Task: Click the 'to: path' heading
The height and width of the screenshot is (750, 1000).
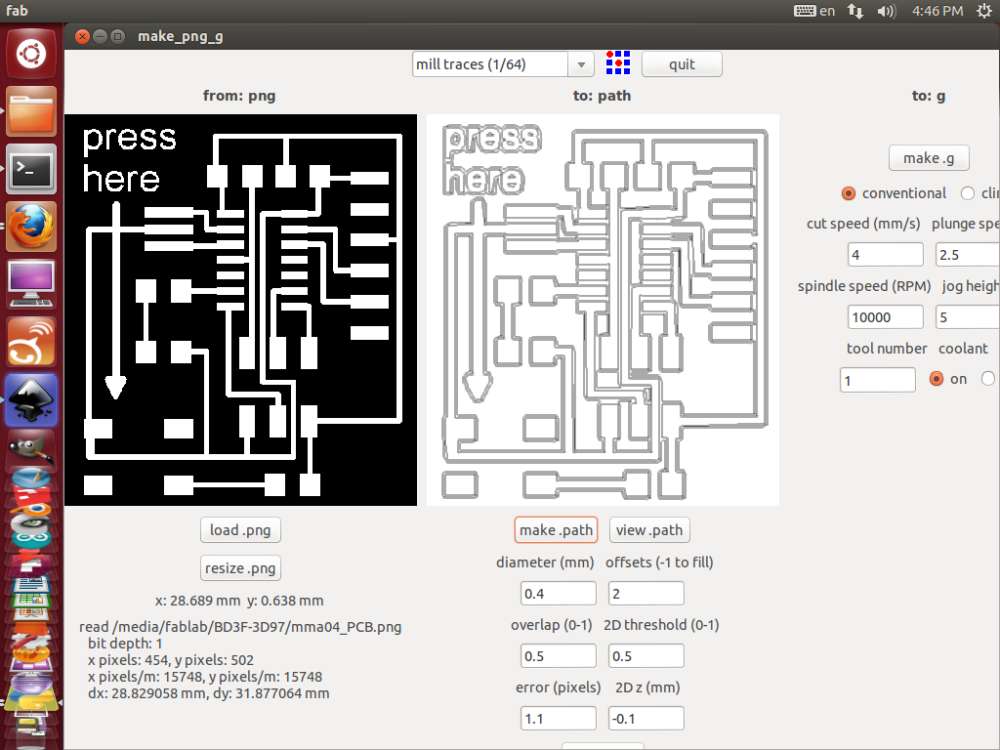Action: point(601,96)
